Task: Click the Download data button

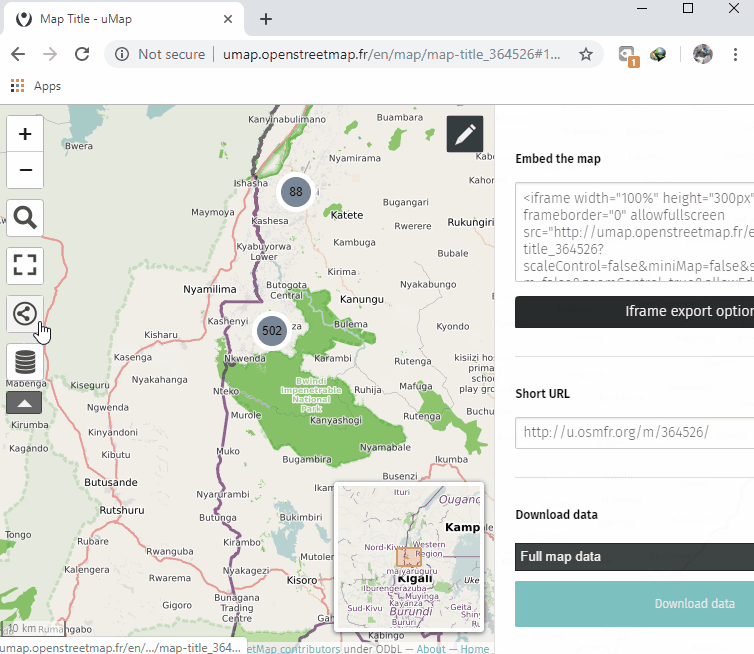Action: 634,604
